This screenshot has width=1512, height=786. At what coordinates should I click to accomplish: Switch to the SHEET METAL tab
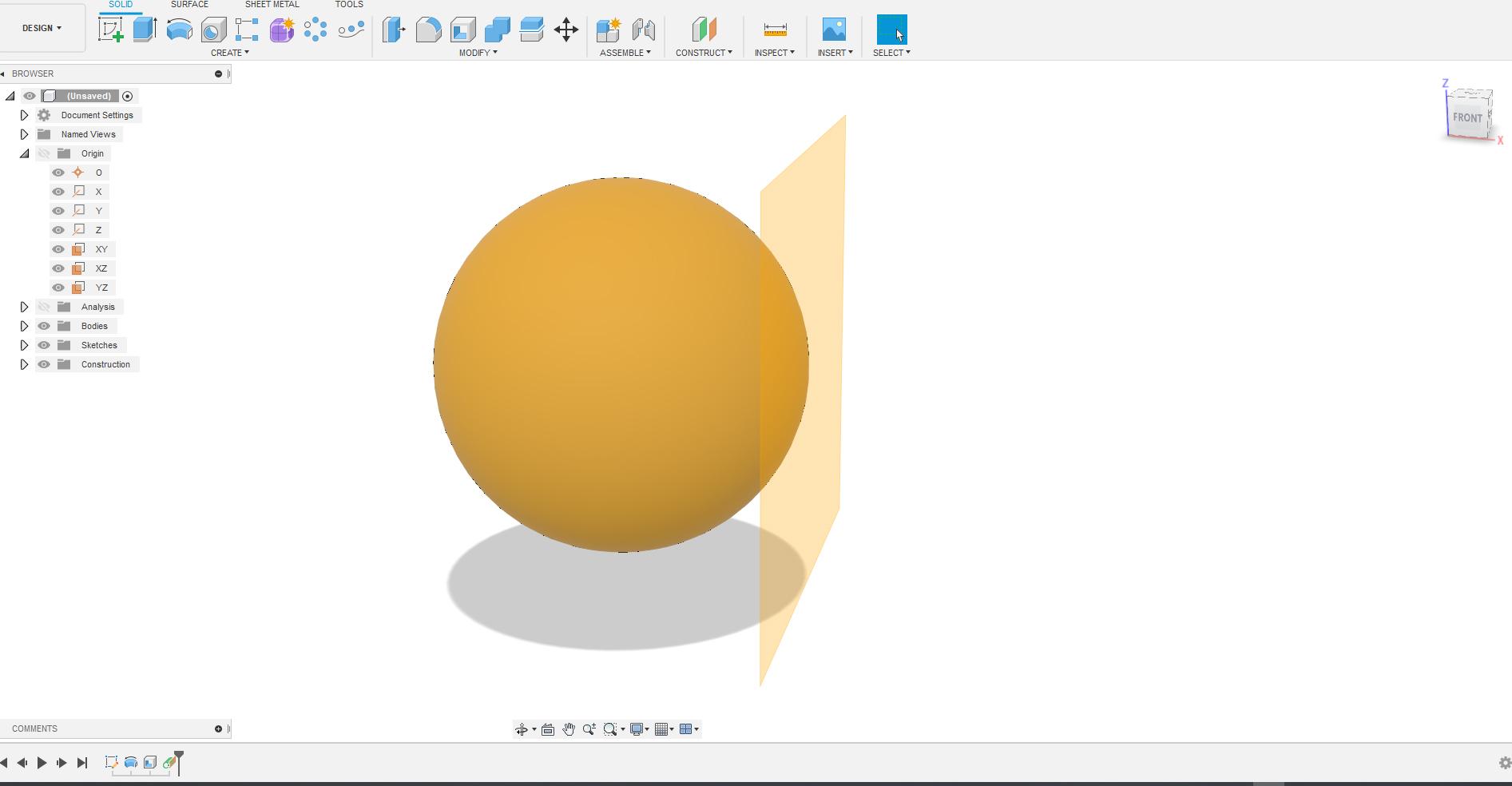click(x=272, y=5)
